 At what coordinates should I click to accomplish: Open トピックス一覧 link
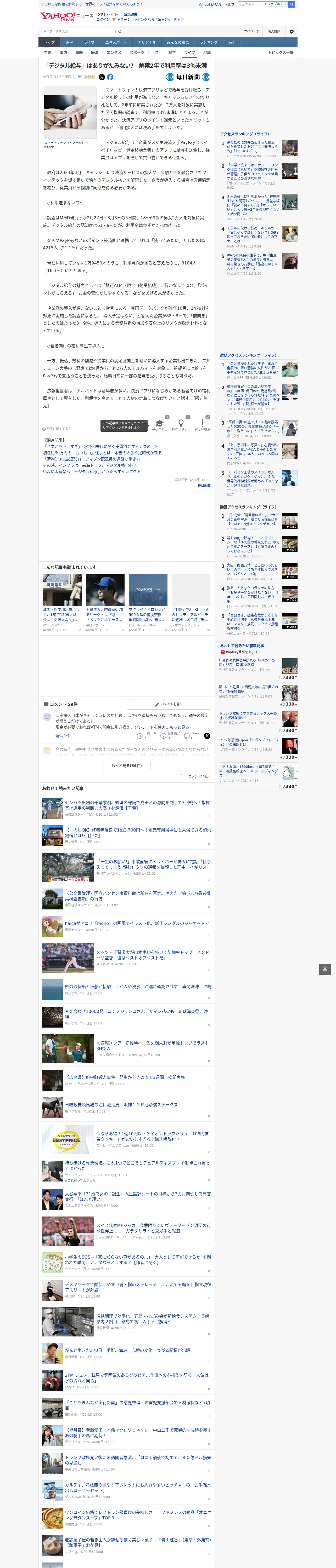(281, 52)
